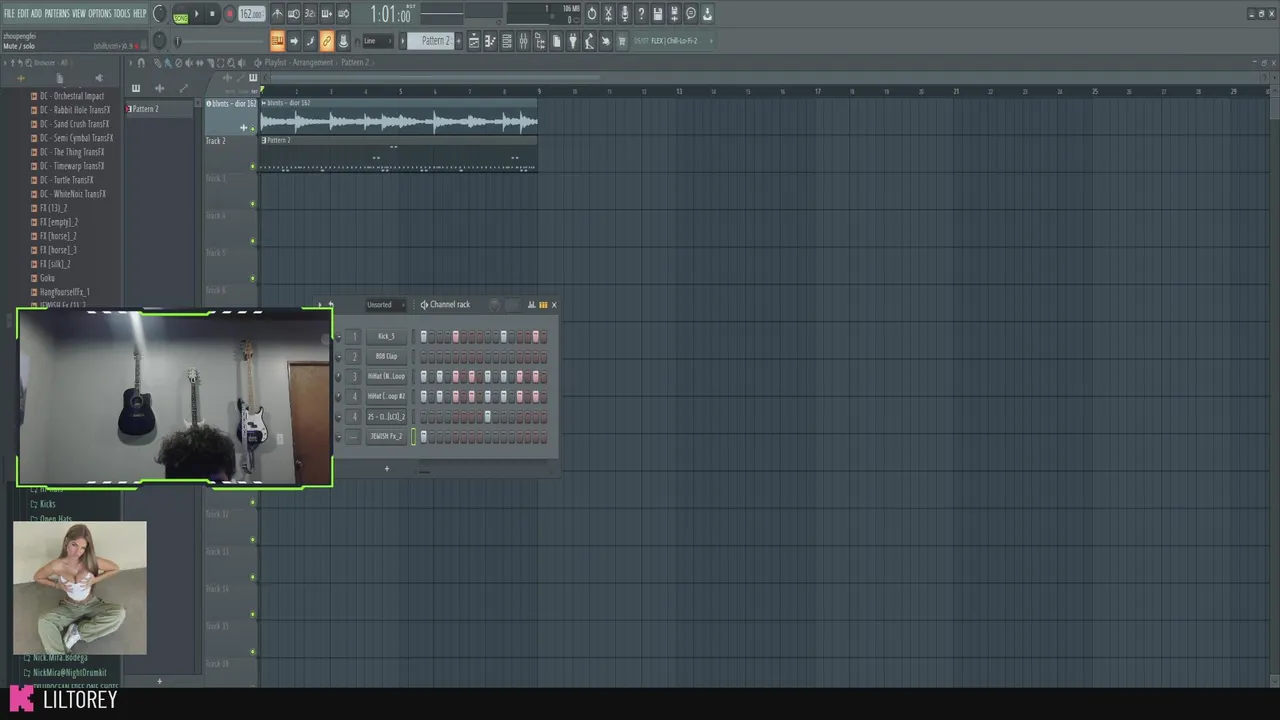Select DC - Sand Crush TransFX sample
This screenshot has width=1280, height=720.
74,124
